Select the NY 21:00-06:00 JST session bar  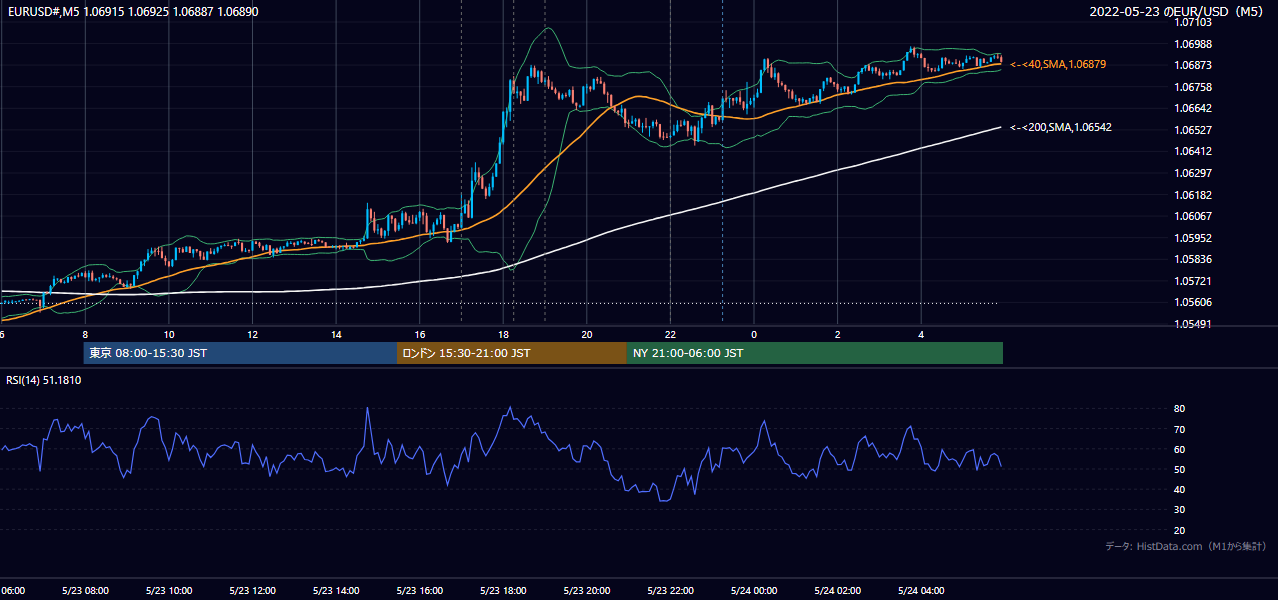coord(815,353)
